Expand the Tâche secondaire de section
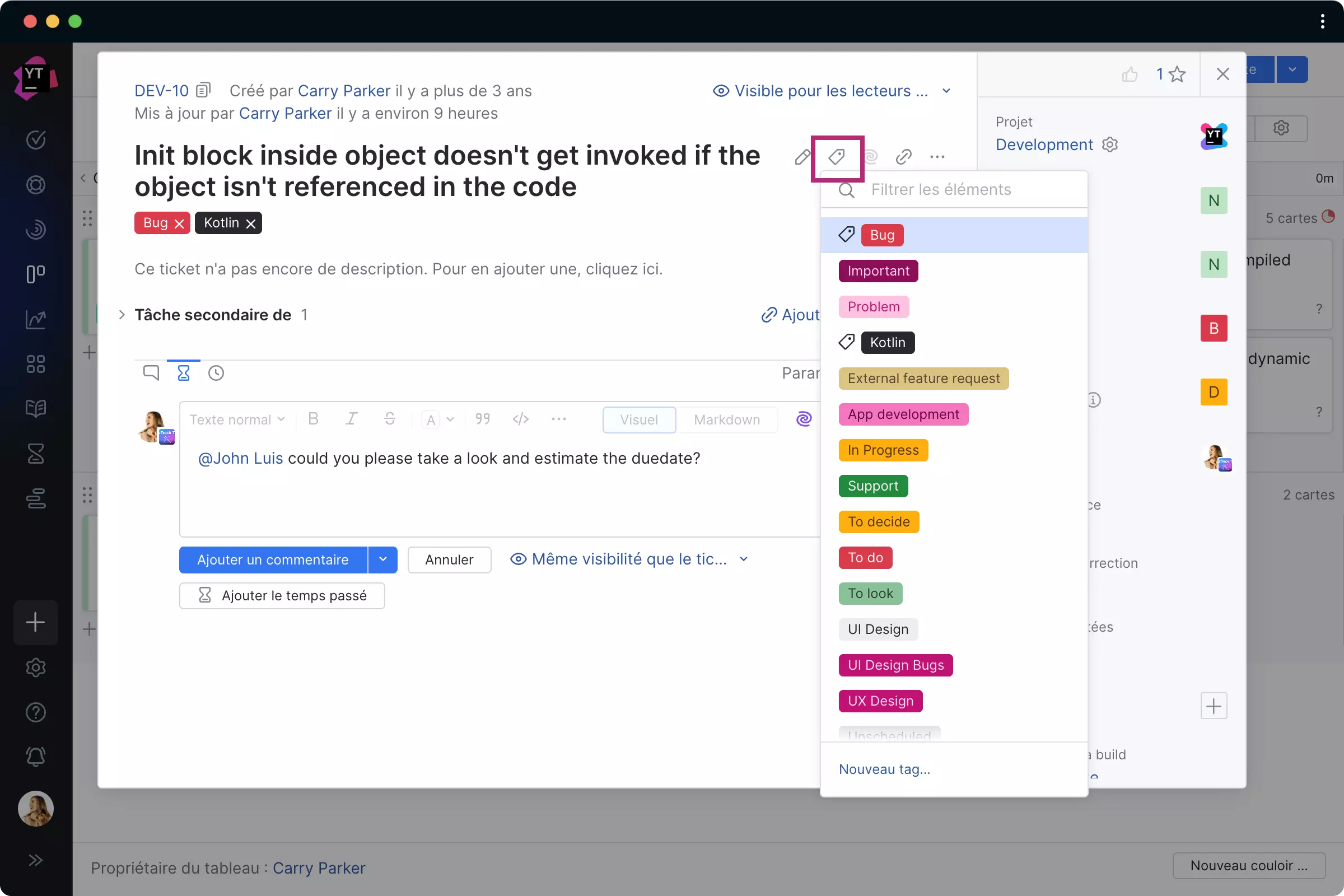Image resolution: width=1344 pixels, height=896 pixels. point(122,315)
